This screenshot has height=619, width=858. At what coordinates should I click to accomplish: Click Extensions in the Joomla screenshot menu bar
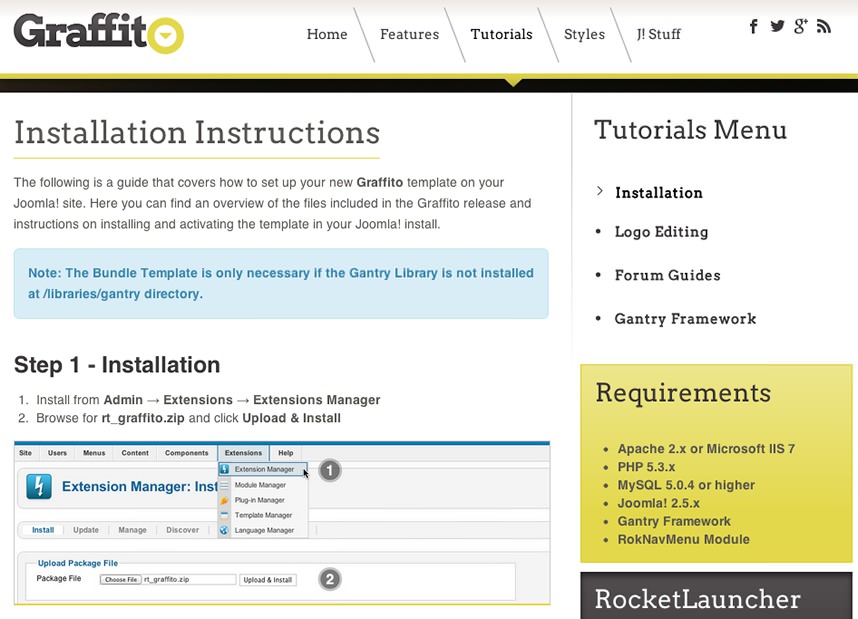tap(243, 453)
